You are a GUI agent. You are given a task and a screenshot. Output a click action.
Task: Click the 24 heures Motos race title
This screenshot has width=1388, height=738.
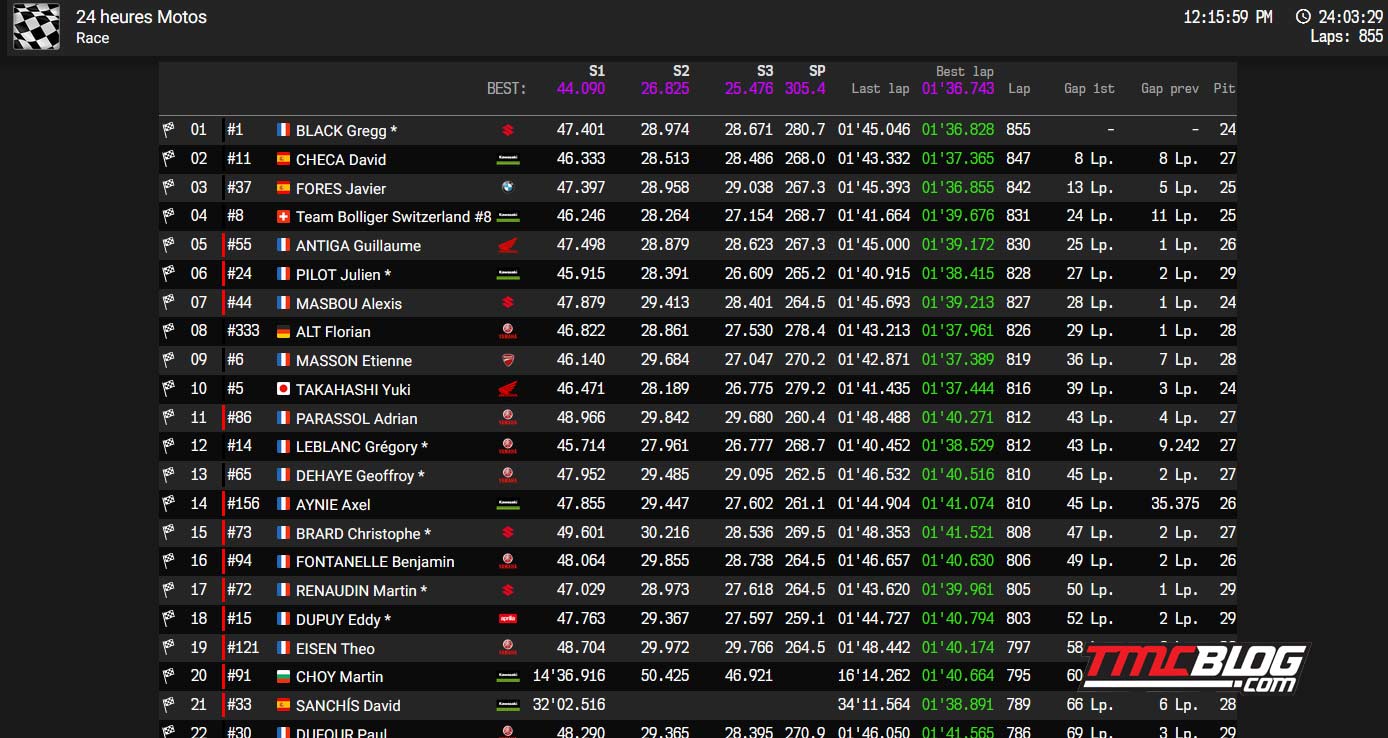pyautogui.click(x=142, y=17)
